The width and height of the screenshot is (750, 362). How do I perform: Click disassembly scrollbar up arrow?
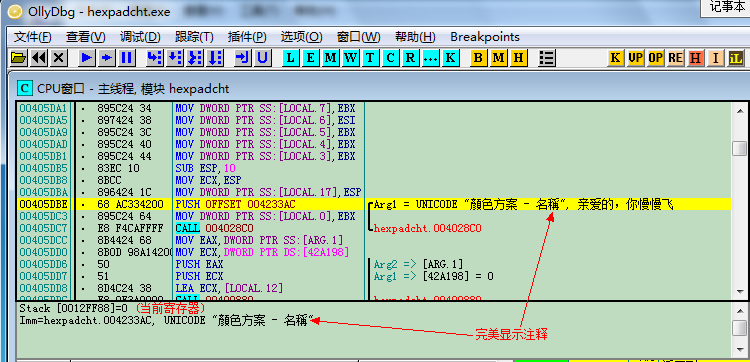[x=739, y=110]
